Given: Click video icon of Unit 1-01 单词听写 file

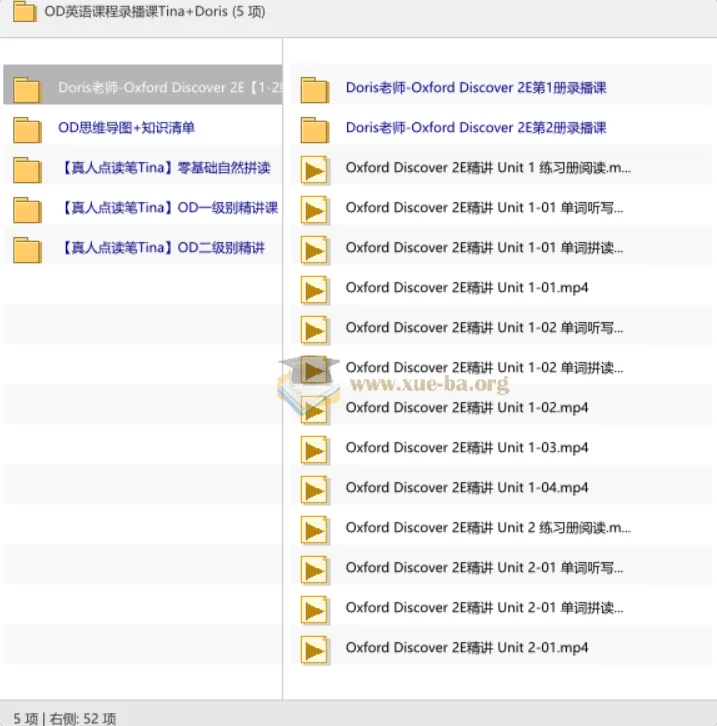Looking at the screenshot, I should pyautogui.click(x=315, y=210).
